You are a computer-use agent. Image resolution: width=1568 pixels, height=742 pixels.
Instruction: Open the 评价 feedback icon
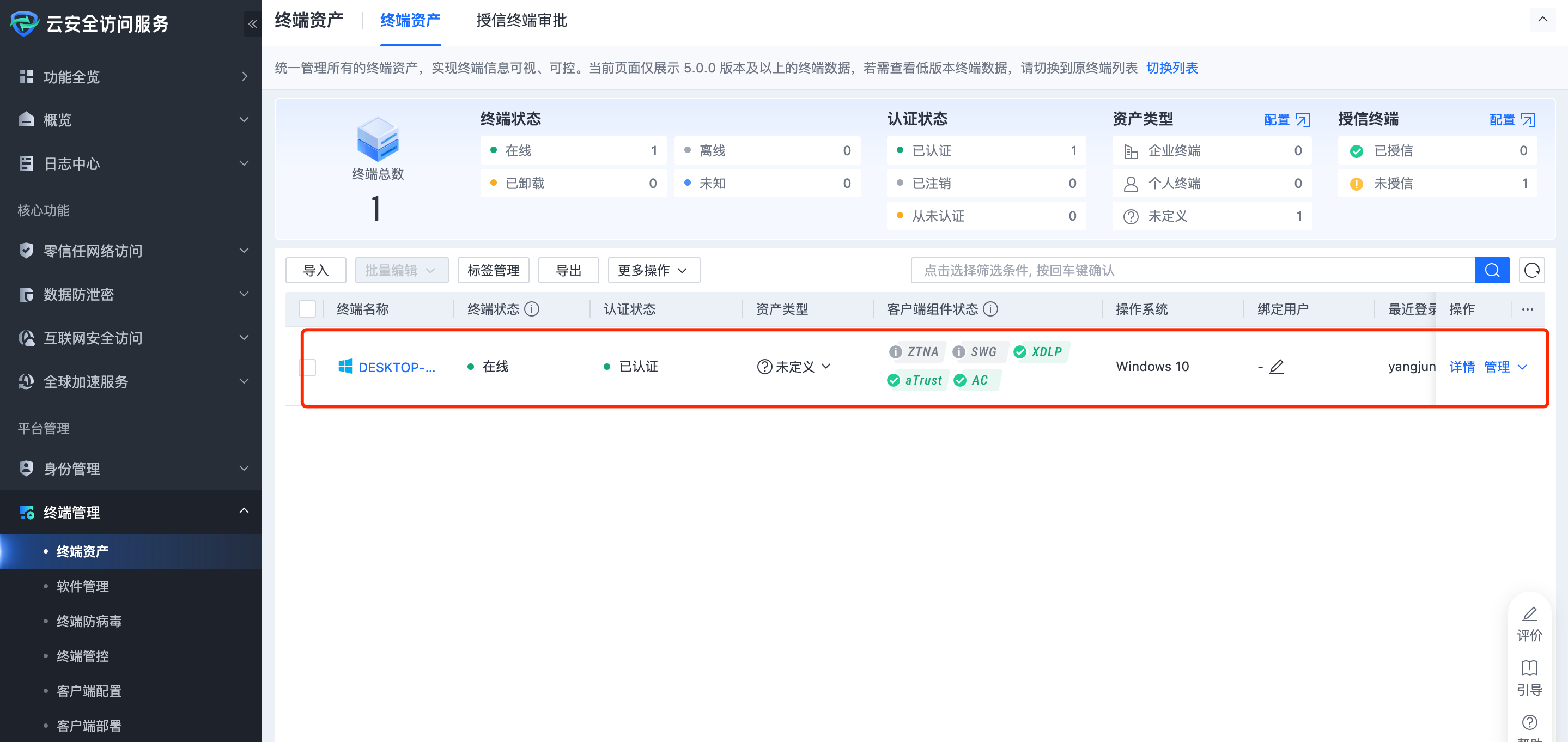point(1529,615)
